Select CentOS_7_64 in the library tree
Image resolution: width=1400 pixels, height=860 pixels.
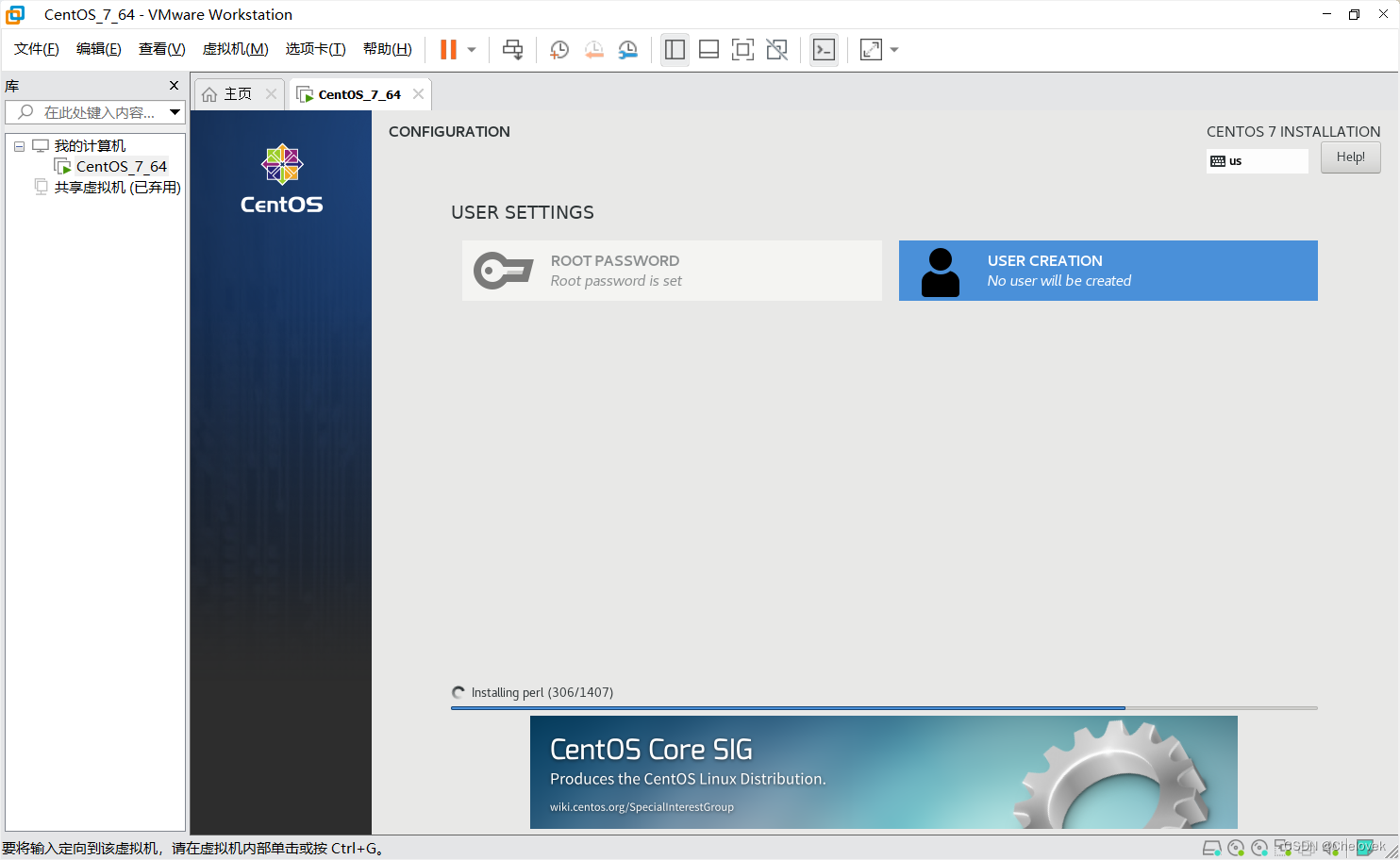121,167
